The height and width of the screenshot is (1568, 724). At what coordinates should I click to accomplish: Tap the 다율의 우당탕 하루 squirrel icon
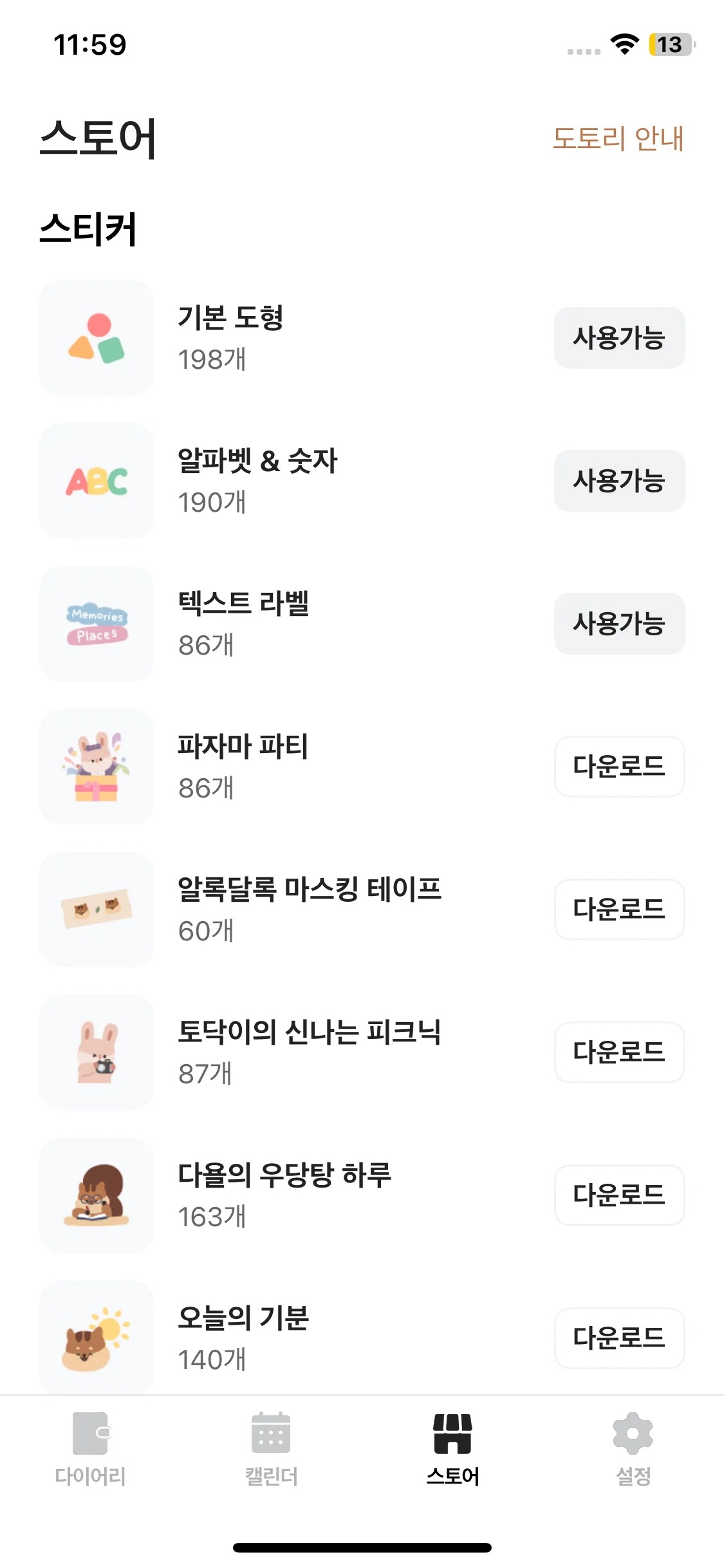tap(97, 1195)
